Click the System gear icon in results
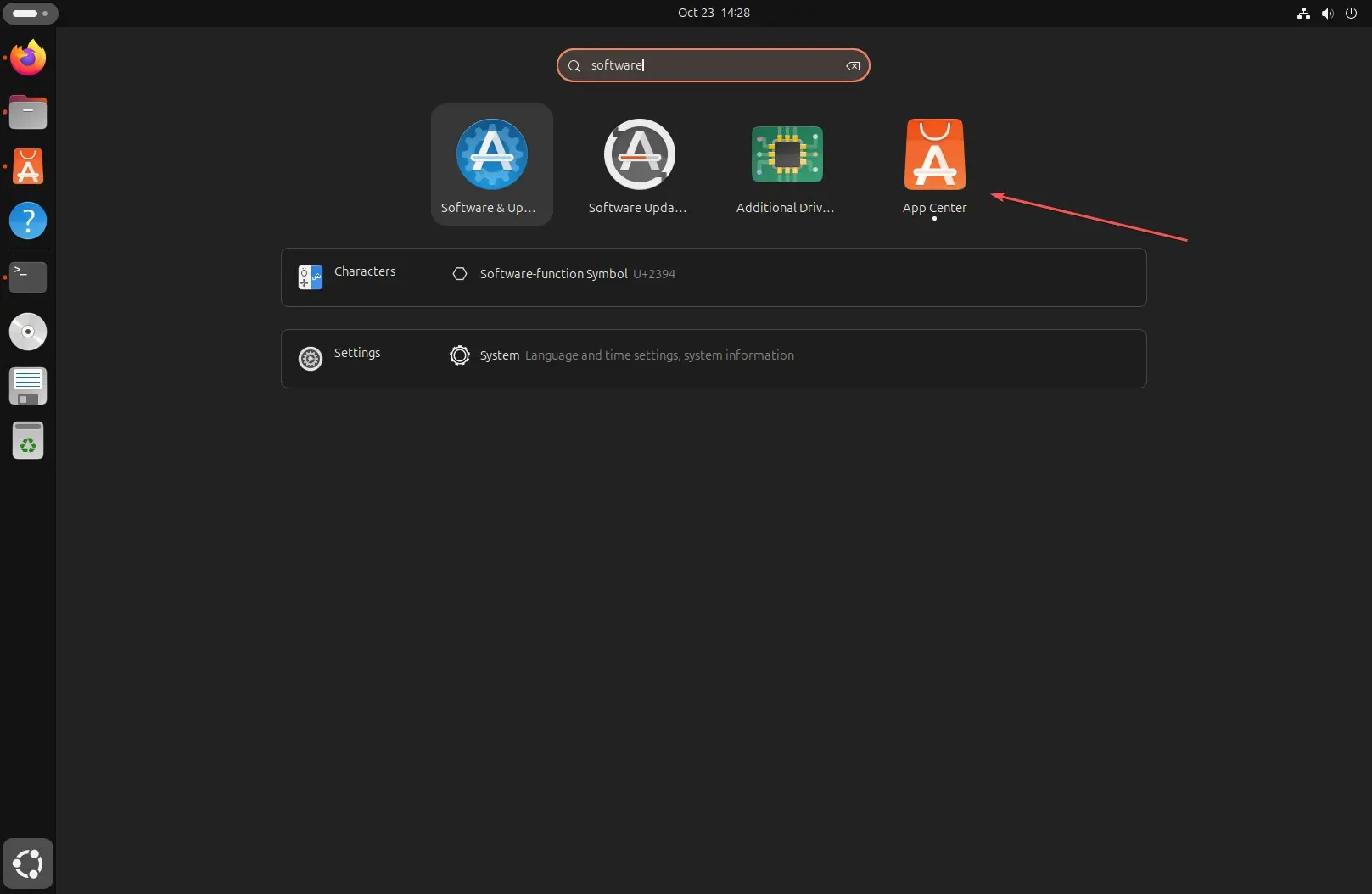The width and height of the screenshot is (1372, 894). pos(460,355)
